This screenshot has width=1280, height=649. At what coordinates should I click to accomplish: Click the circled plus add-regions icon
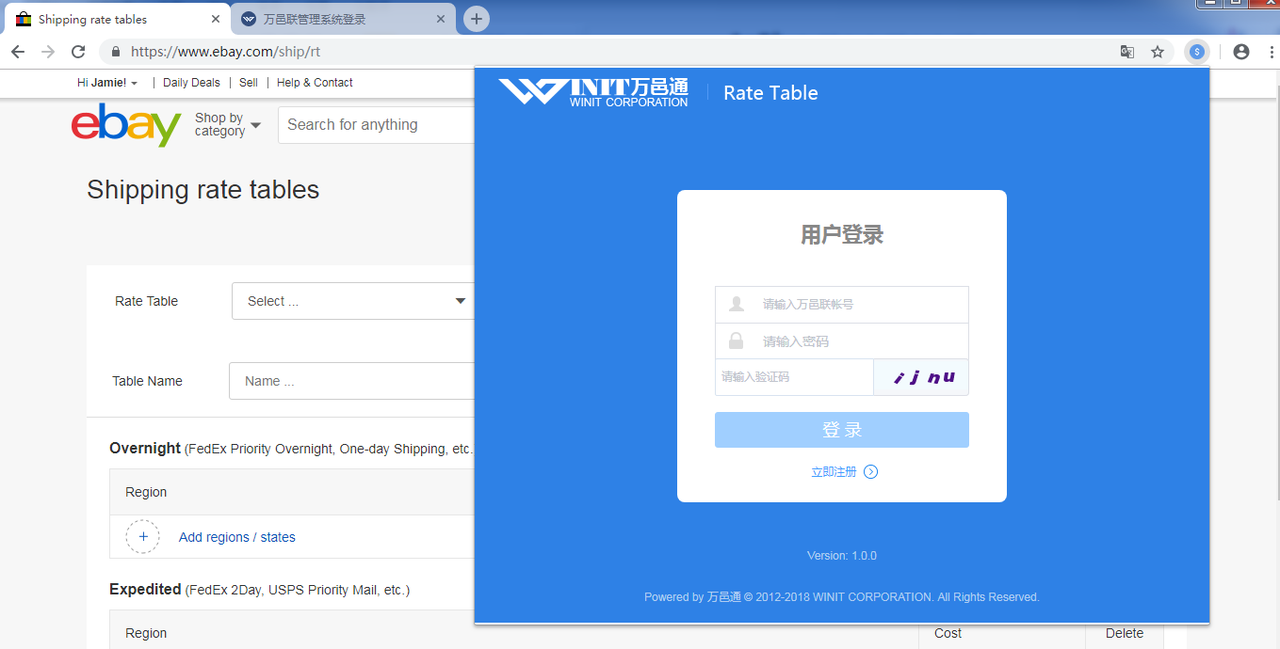(x=143, y=537)
